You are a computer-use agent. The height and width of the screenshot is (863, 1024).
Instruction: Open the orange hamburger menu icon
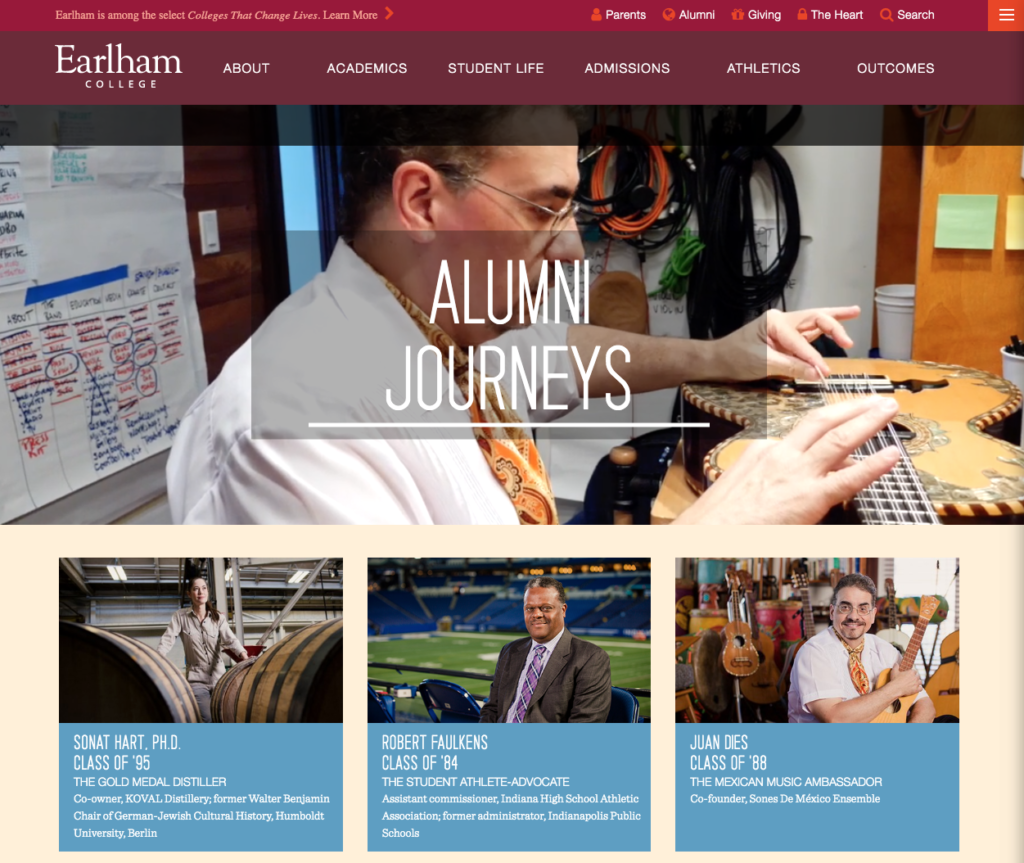tap(1006, 15)
